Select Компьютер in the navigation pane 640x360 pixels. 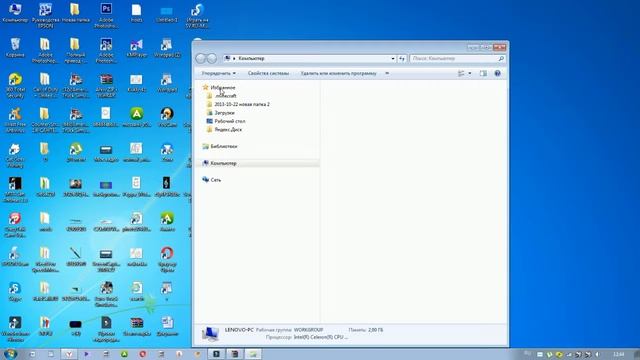pos(223,163)
